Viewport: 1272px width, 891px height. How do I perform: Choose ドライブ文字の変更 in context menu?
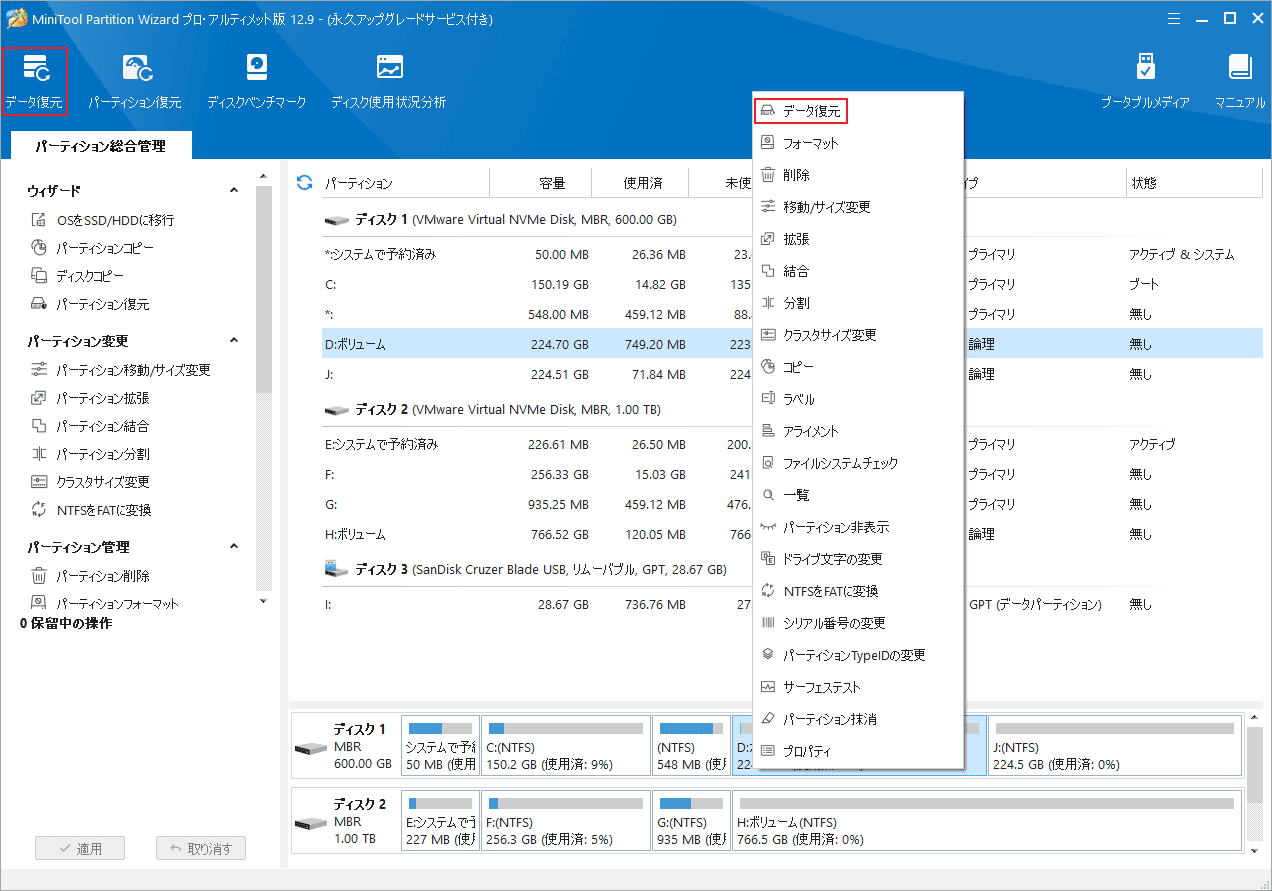(858, 559)
